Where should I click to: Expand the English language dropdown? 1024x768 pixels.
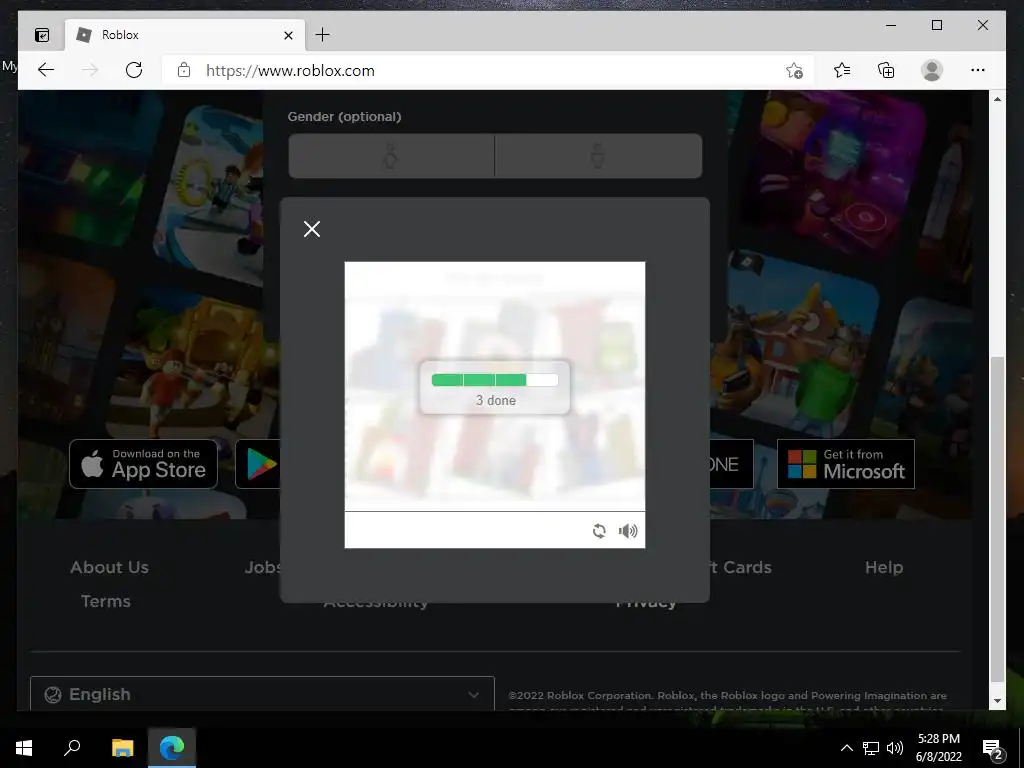point(262,694)
